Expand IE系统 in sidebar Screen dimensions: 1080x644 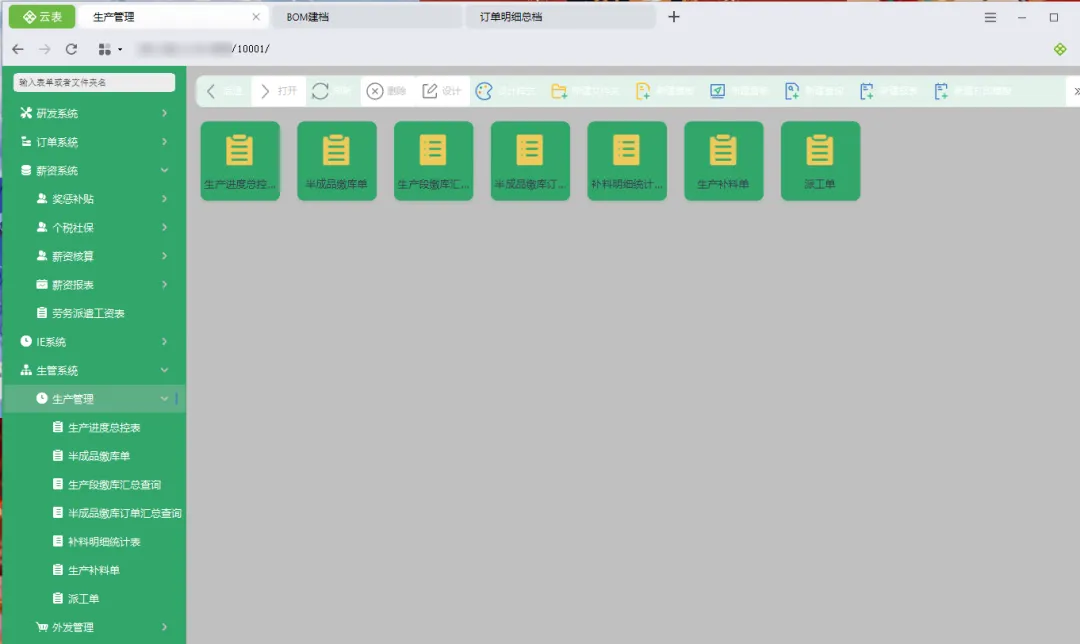coord(94,342)
